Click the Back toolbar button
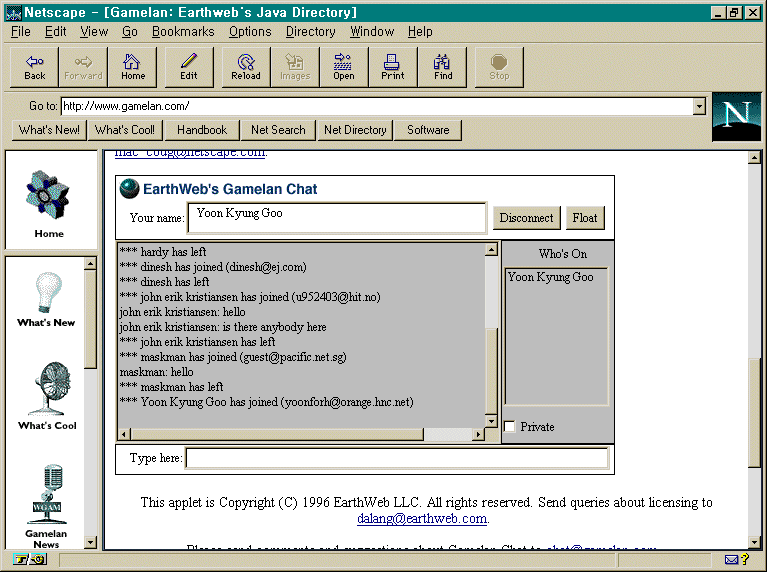This screenshot has height=572, width=767. (x=35, y=68)
